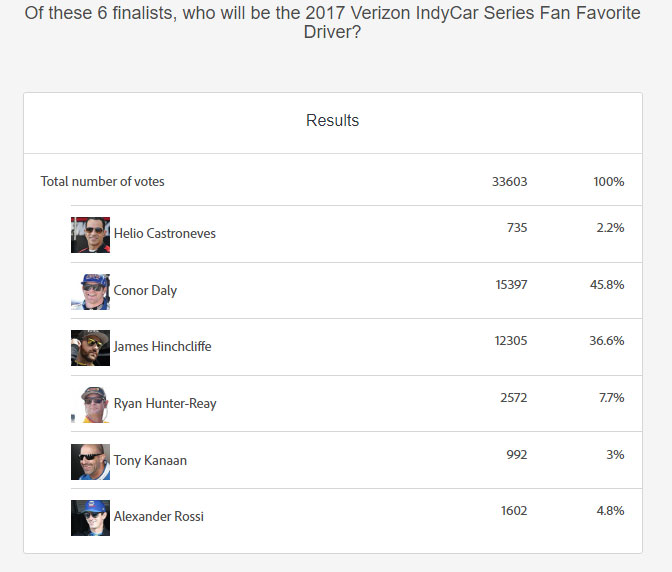Click Alexander Rossi's 1602 vote count
Image resolution: width=672 pixels, height=572 pixels.
[514, 511]
